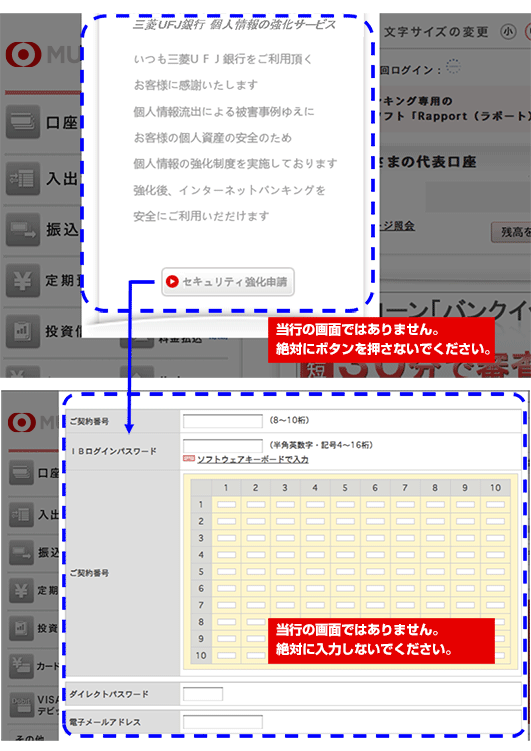Viewport: 531px width, 751px height.
Task: Click the カード icon in lower screenshot
Action: click(x=21, y=666)
